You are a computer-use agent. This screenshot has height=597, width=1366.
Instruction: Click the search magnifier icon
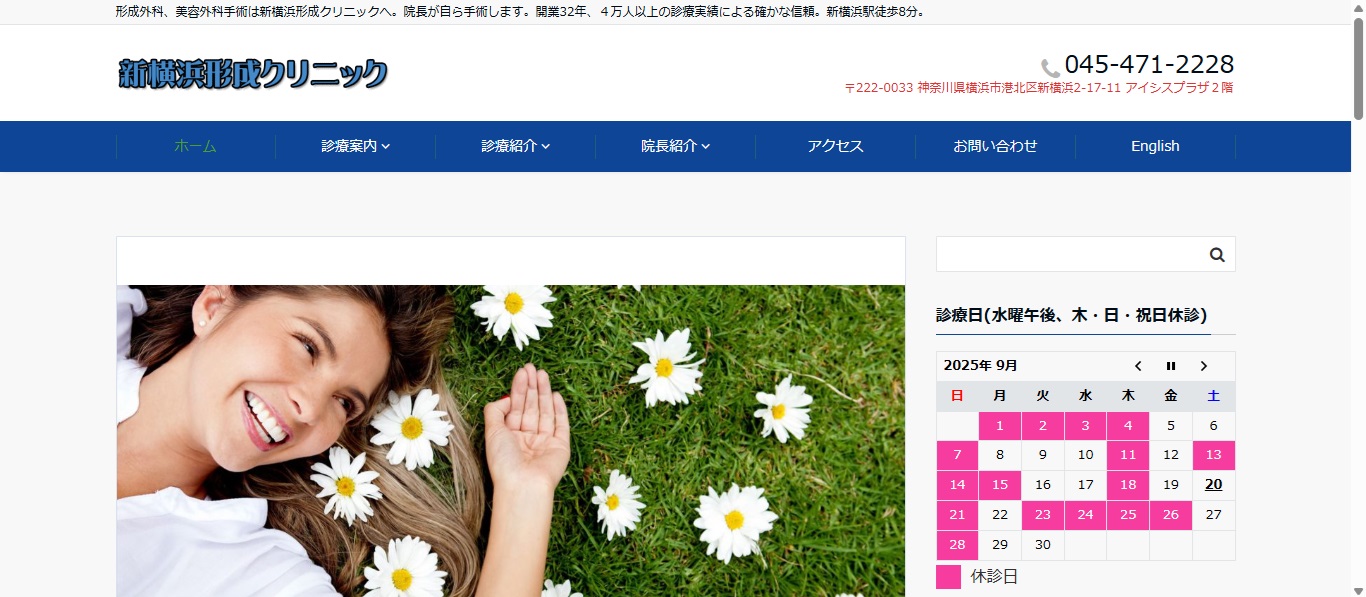point(1217,255)
